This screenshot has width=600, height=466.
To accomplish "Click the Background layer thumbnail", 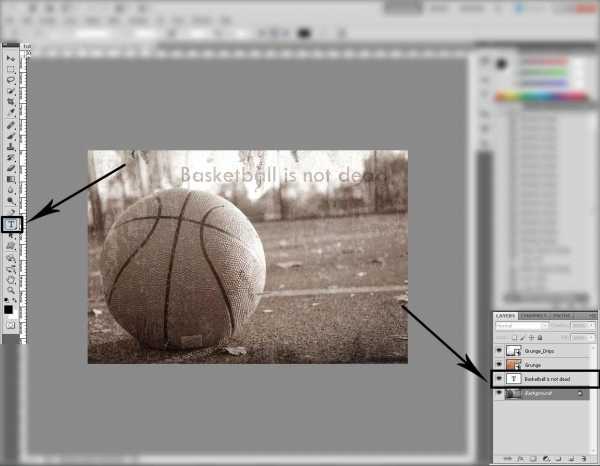I will click(x=514, y=393).
